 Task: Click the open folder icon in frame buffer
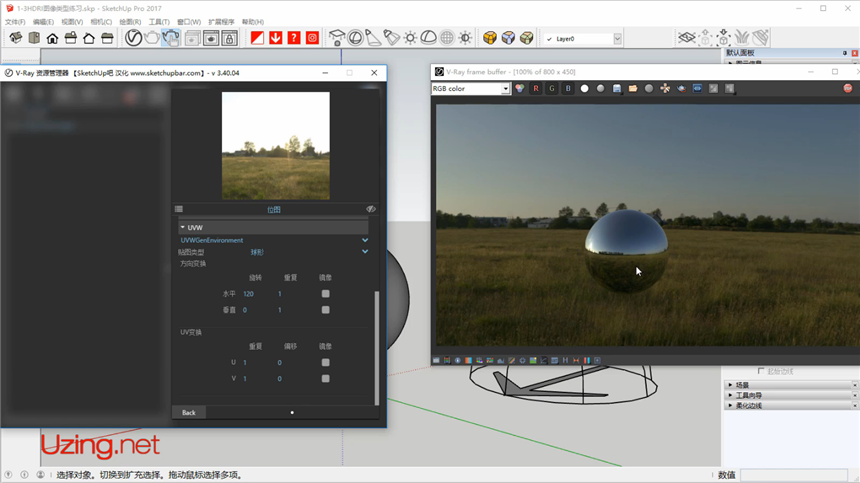633,89
